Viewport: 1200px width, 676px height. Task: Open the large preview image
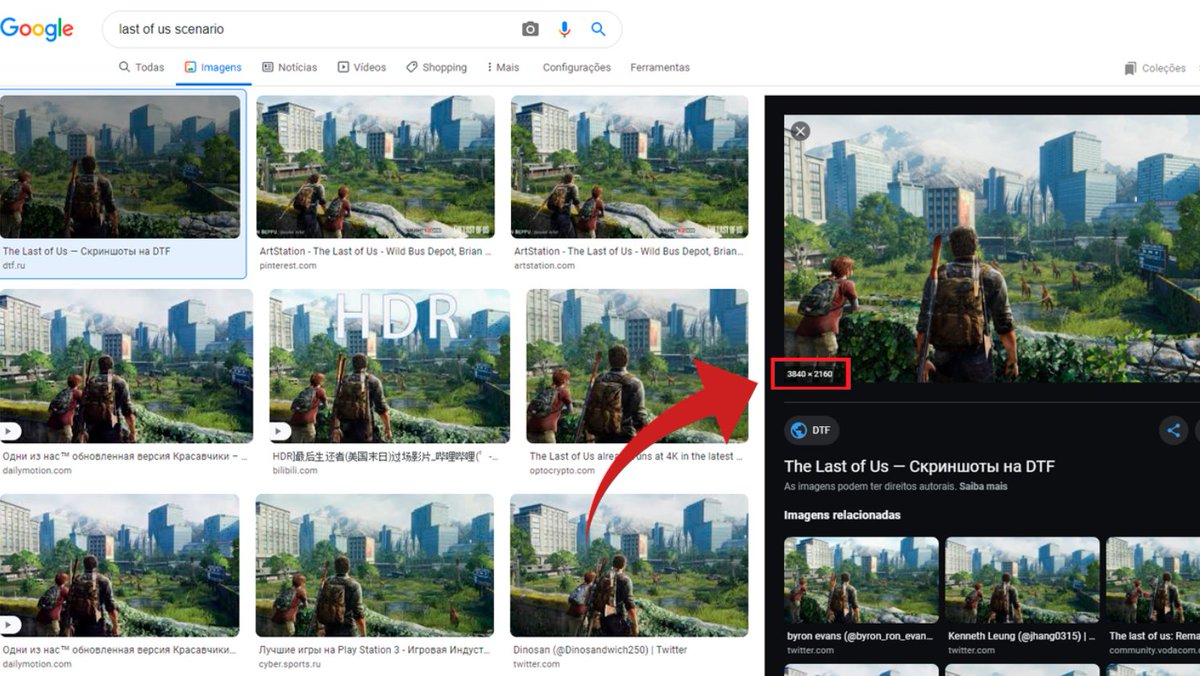[x=991, y=248]
